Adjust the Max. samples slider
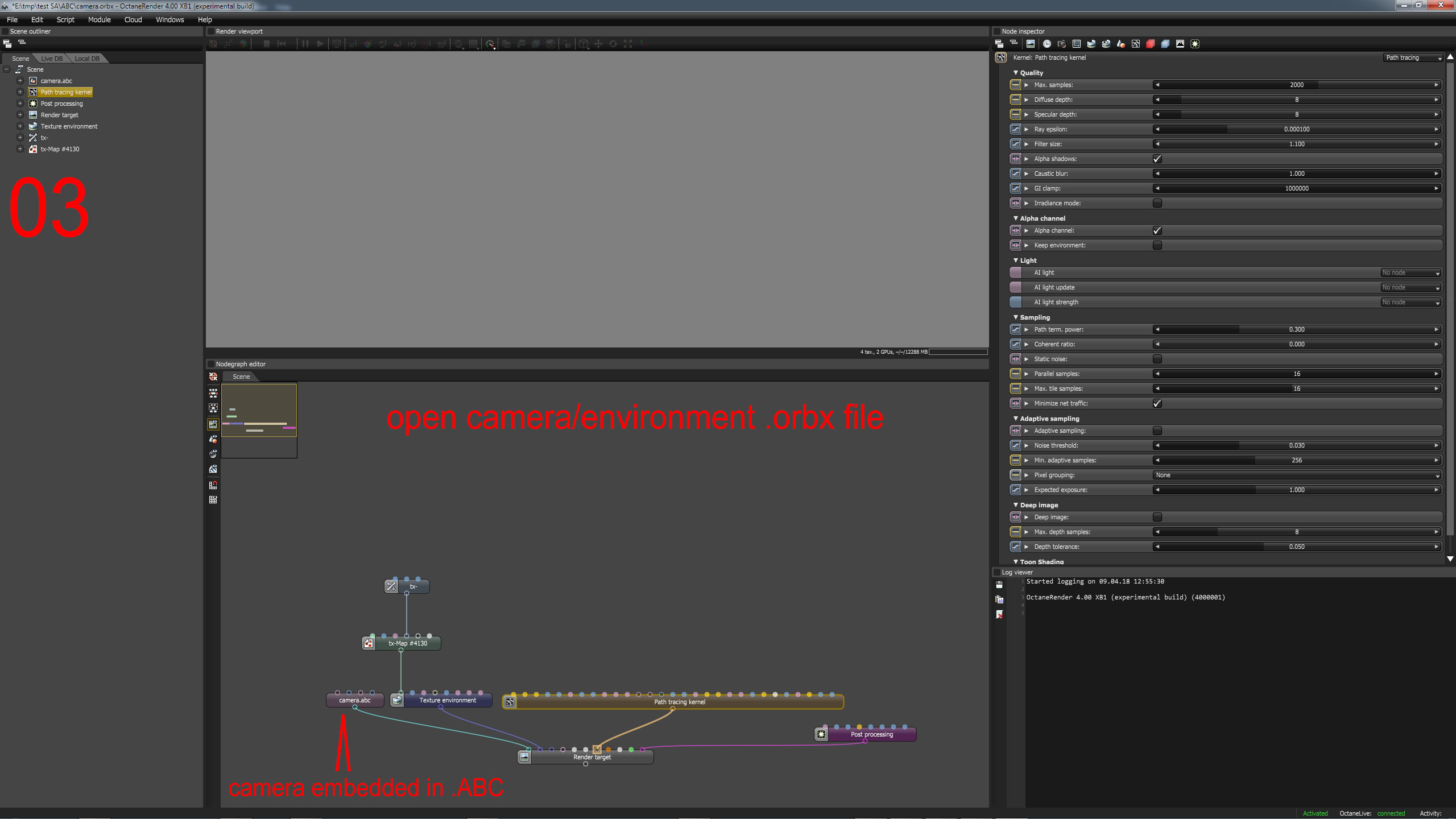Image resolution: width=1456 pixels, height=819 pixels. coord(1297,85)
